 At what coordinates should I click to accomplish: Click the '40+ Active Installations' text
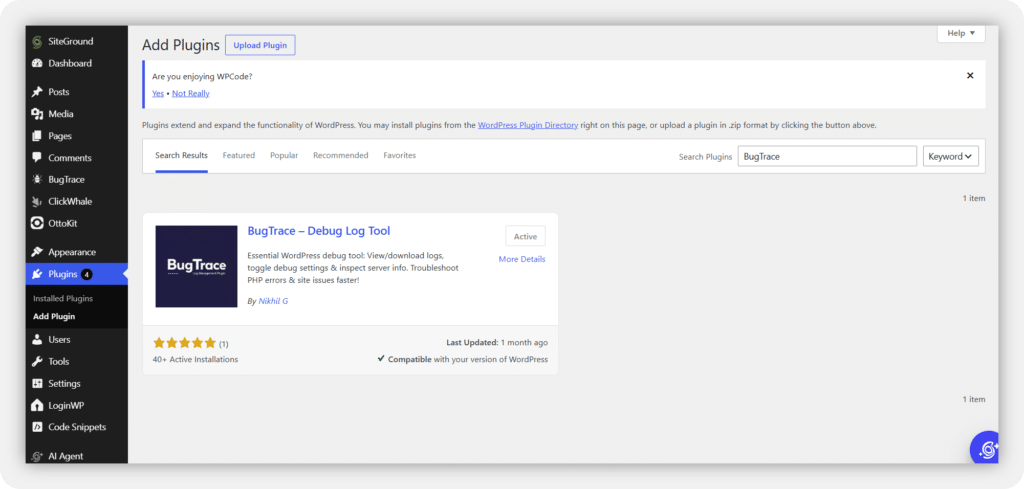pyautogui.click(x=195, y=360)
